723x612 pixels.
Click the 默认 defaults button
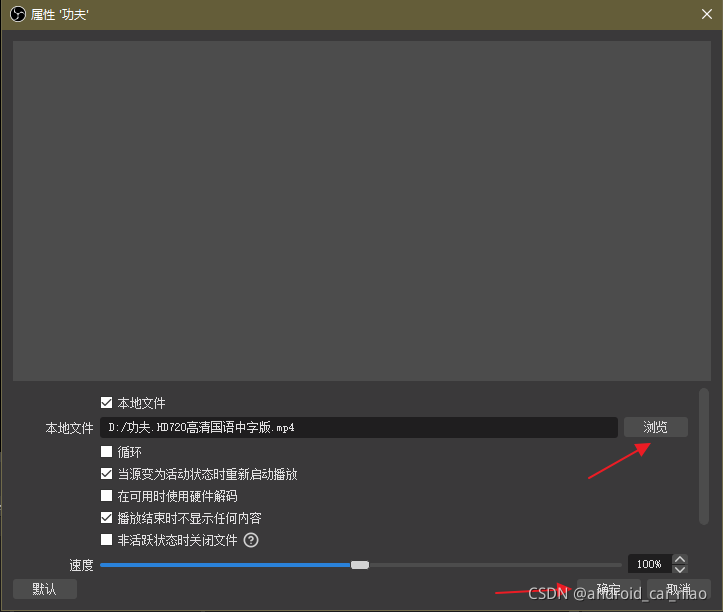[45, 589]
